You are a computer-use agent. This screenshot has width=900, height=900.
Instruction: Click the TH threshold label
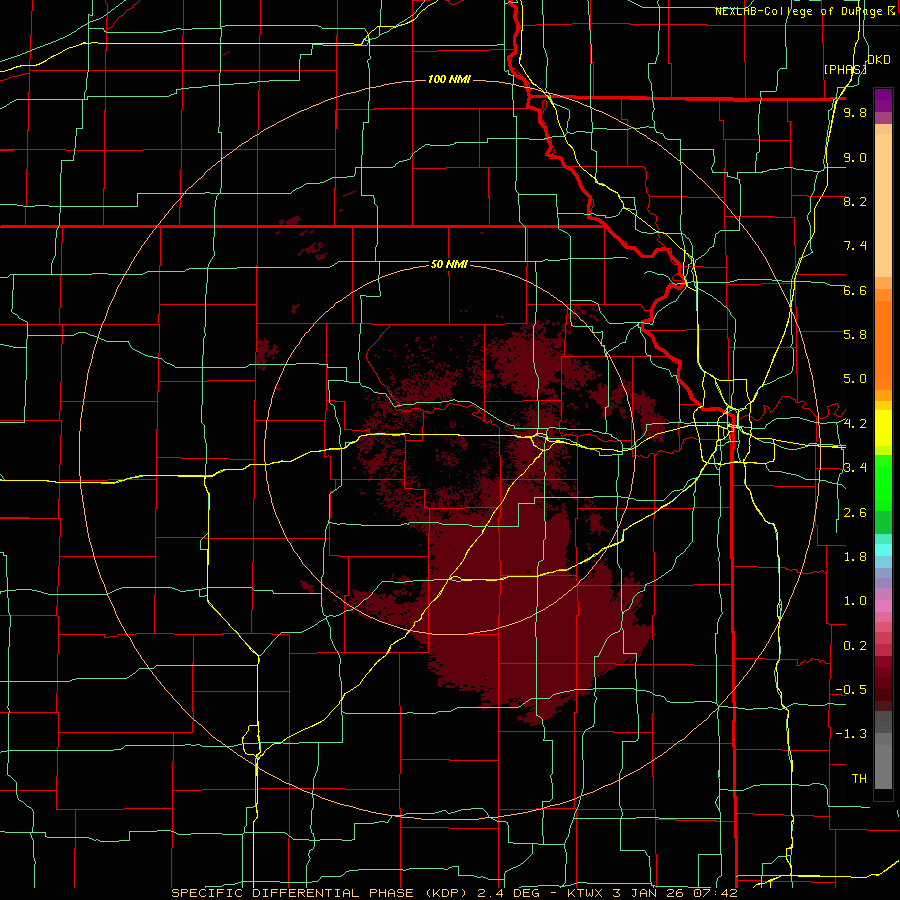[859, 779]
